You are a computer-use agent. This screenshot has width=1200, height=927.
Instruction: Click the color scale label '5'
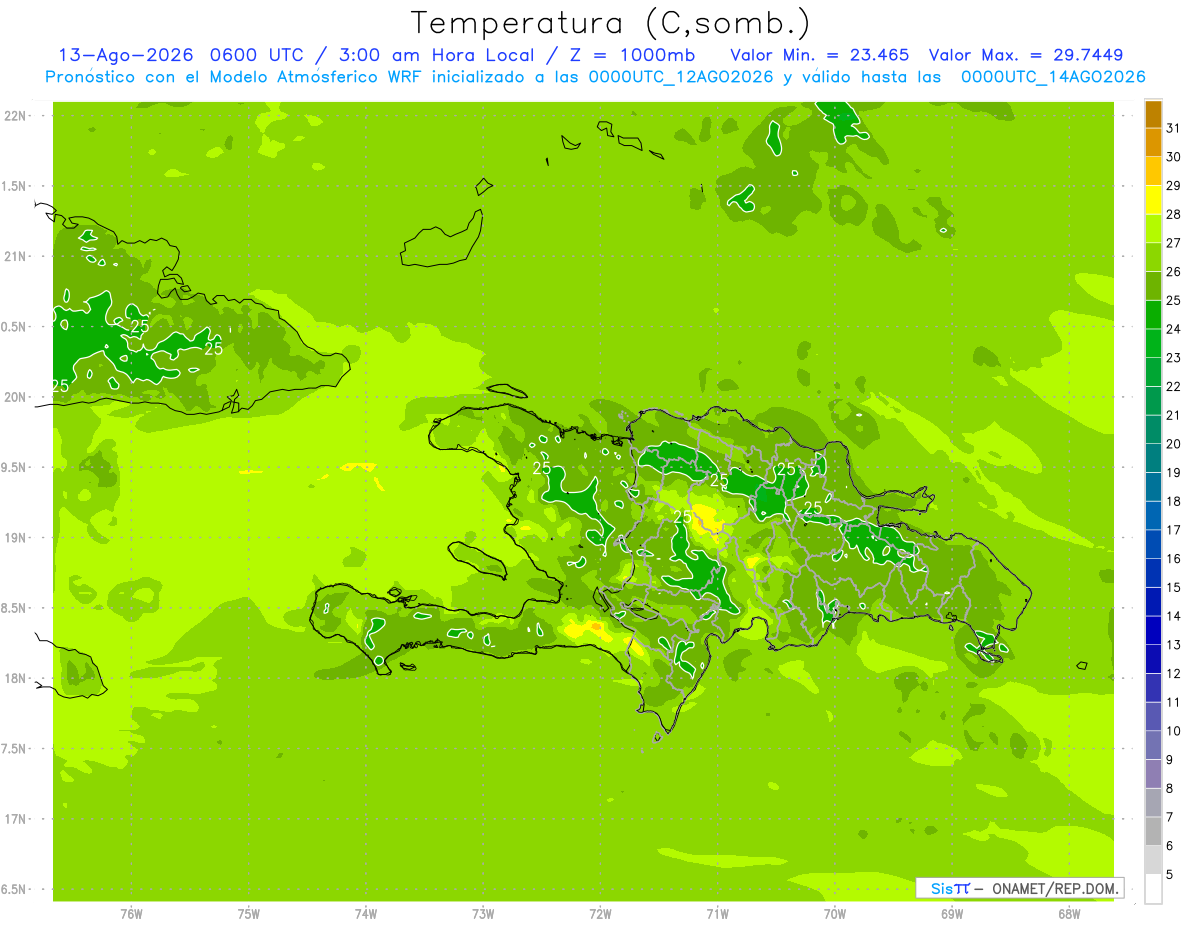[x=1170, y=875]
